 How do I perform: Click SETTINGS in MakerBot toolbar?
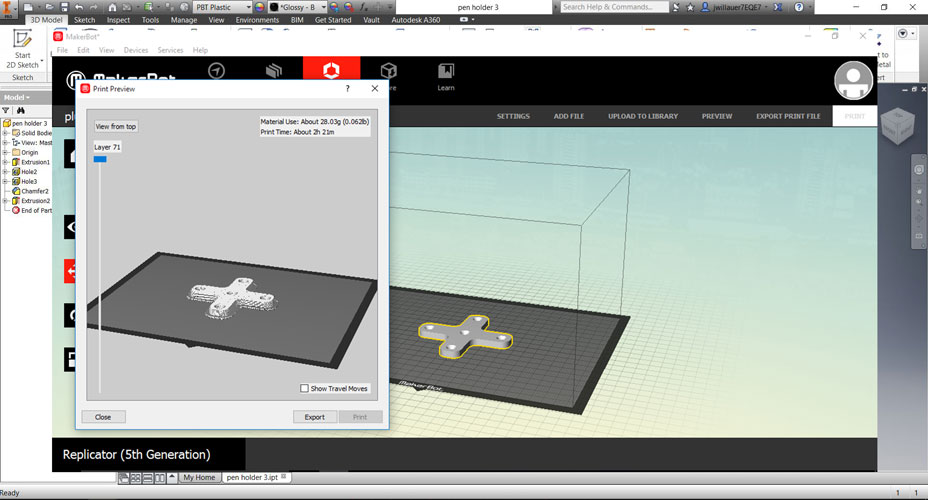click(513, 117)
